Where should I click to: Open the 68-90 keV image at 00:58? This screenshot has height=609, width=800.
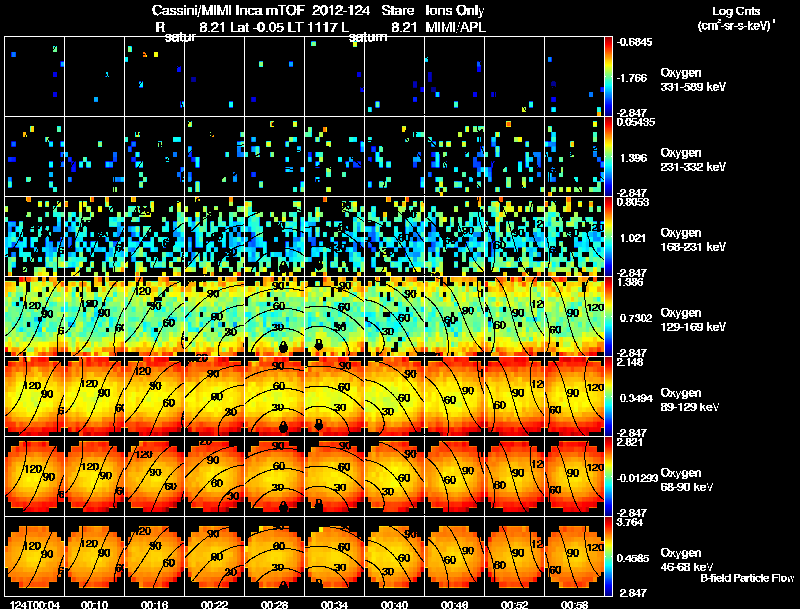click(x=574, y=476)
